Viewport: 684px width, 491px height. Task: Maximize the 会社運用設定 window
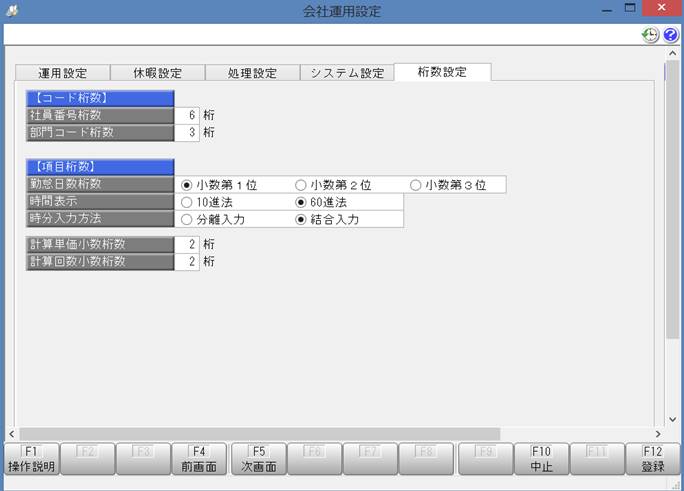click(x=630, y=8)
